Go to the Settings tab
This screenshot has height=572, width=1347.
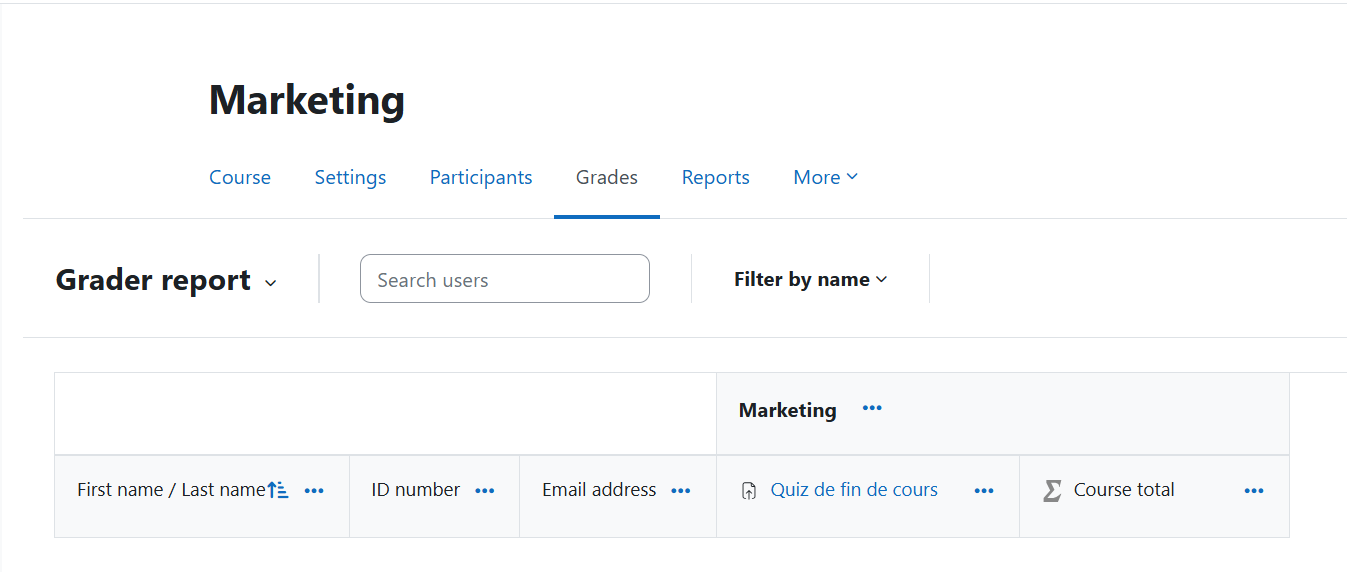click(x=350, y=177)
